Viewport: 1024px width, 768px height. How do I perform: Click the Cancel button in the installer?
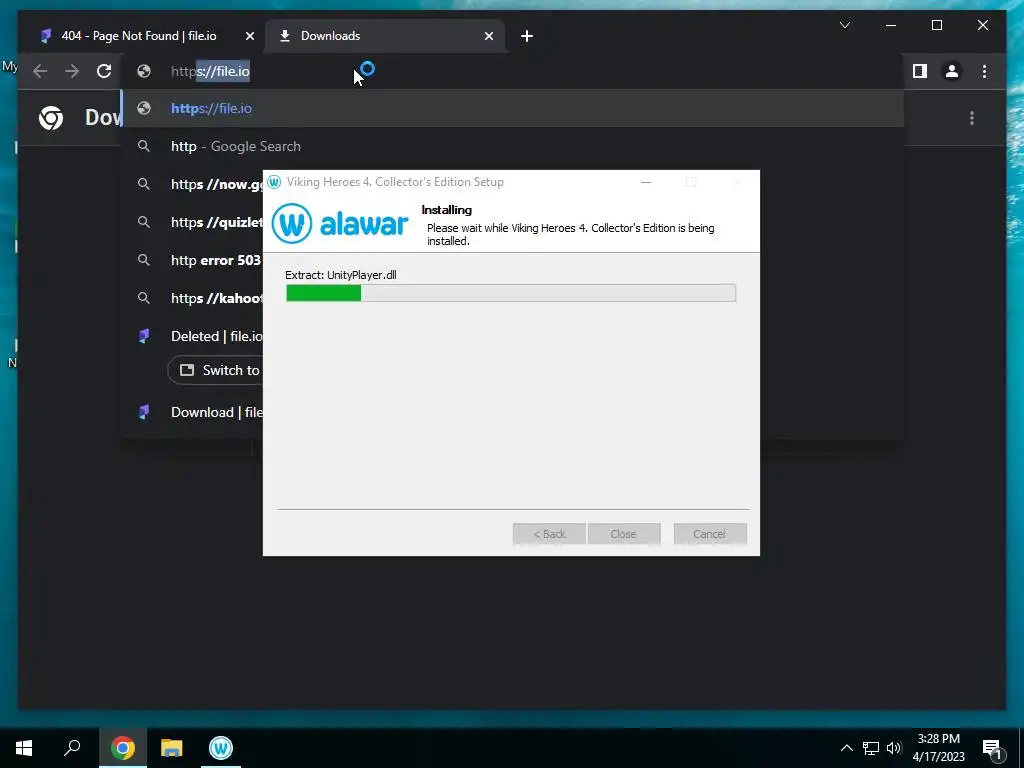coord(710,534)
